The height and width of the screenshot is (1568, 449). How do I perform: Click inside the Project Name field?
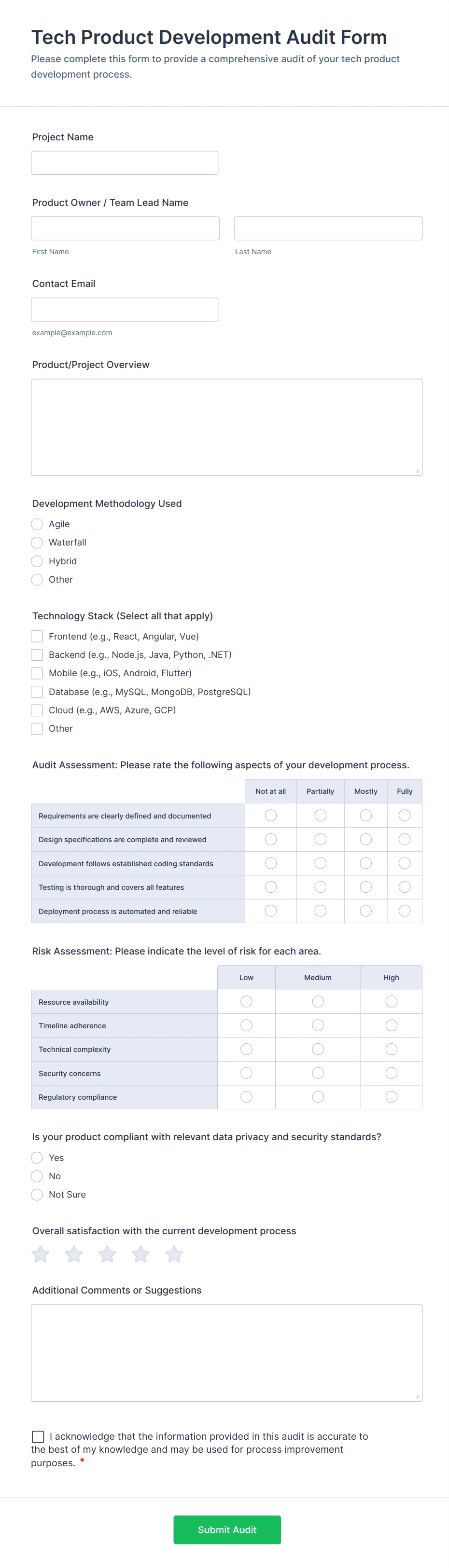coord(124,163)
